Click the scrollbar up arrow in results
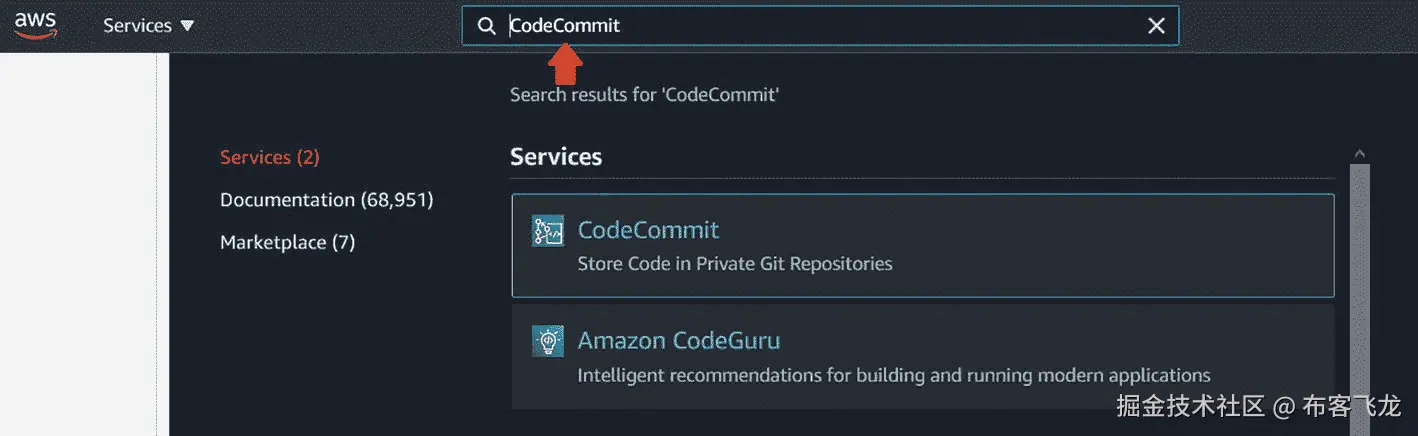1418x436 pixels. 1359,154
